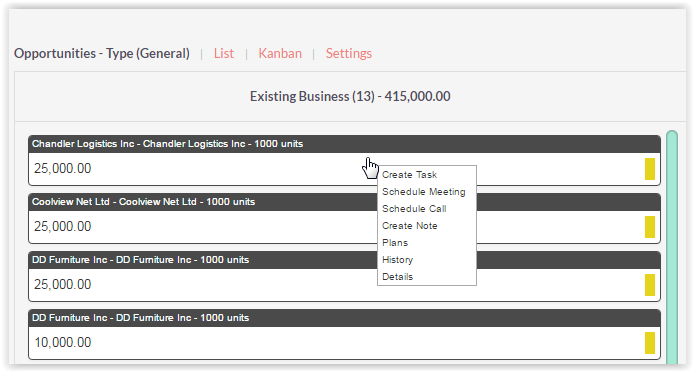Open Plans from context menu
The image size is (694, 372).
pos(395,243)
